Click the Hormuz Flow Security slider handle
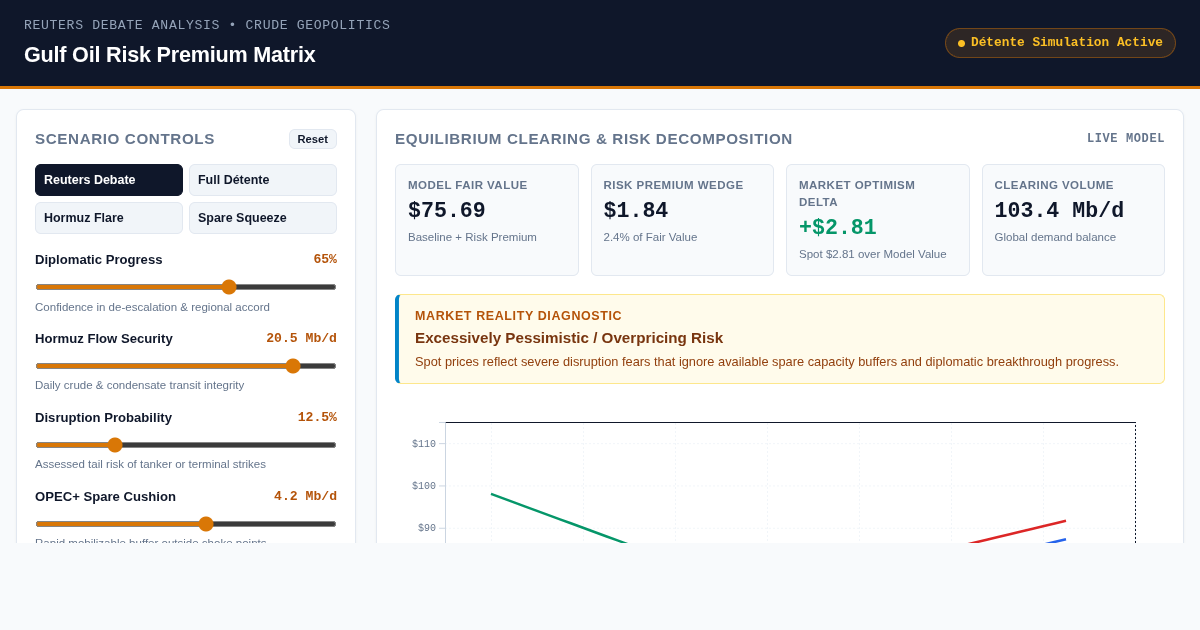The height and width of the screenshot is (630, 1200). (293, 366)
